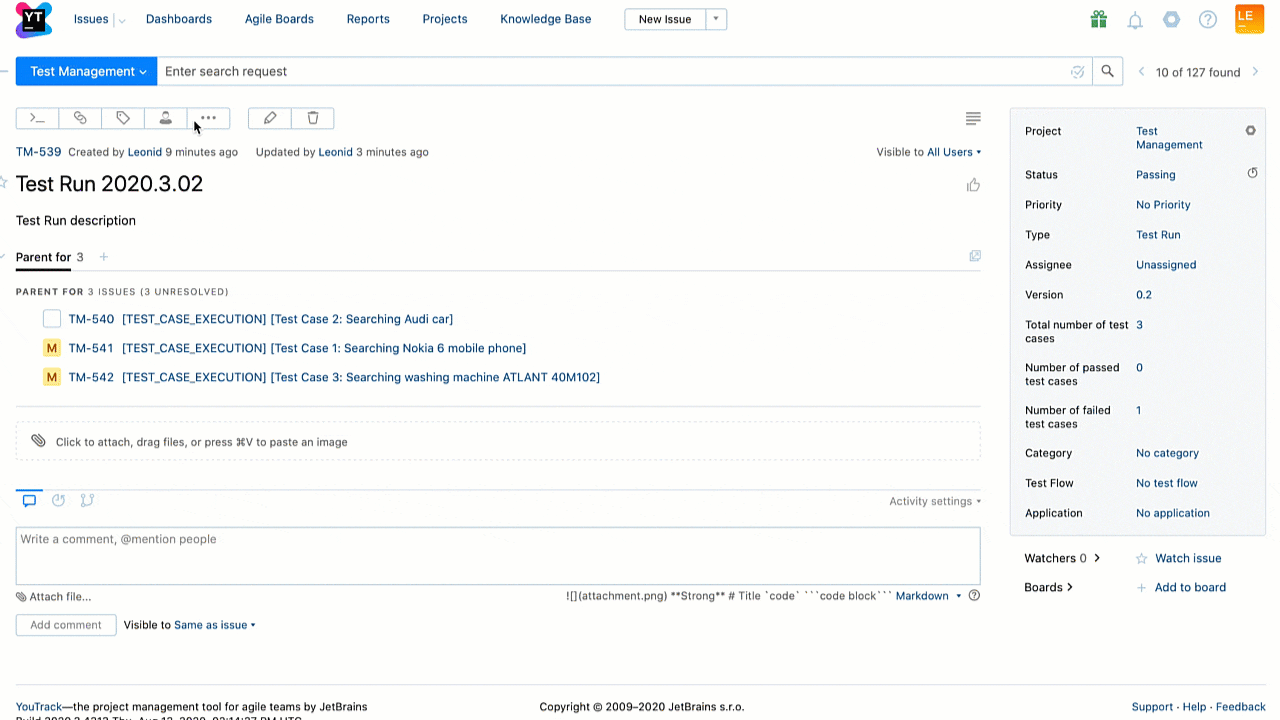Click the markdown help question icon

974,595
